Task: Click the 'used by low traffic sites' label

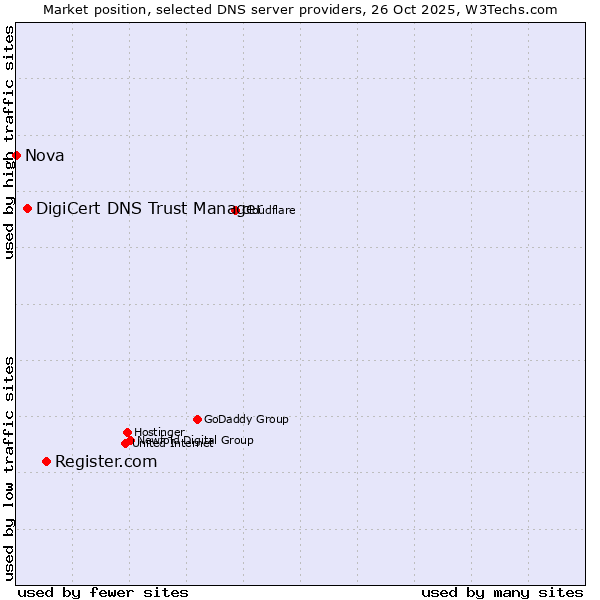Action: [x=9, y=468]
